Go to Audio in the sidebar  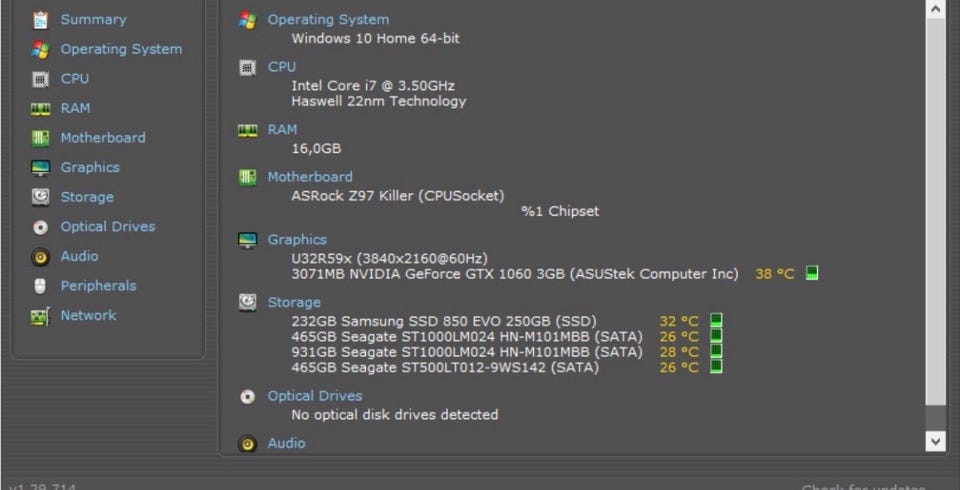79,256
